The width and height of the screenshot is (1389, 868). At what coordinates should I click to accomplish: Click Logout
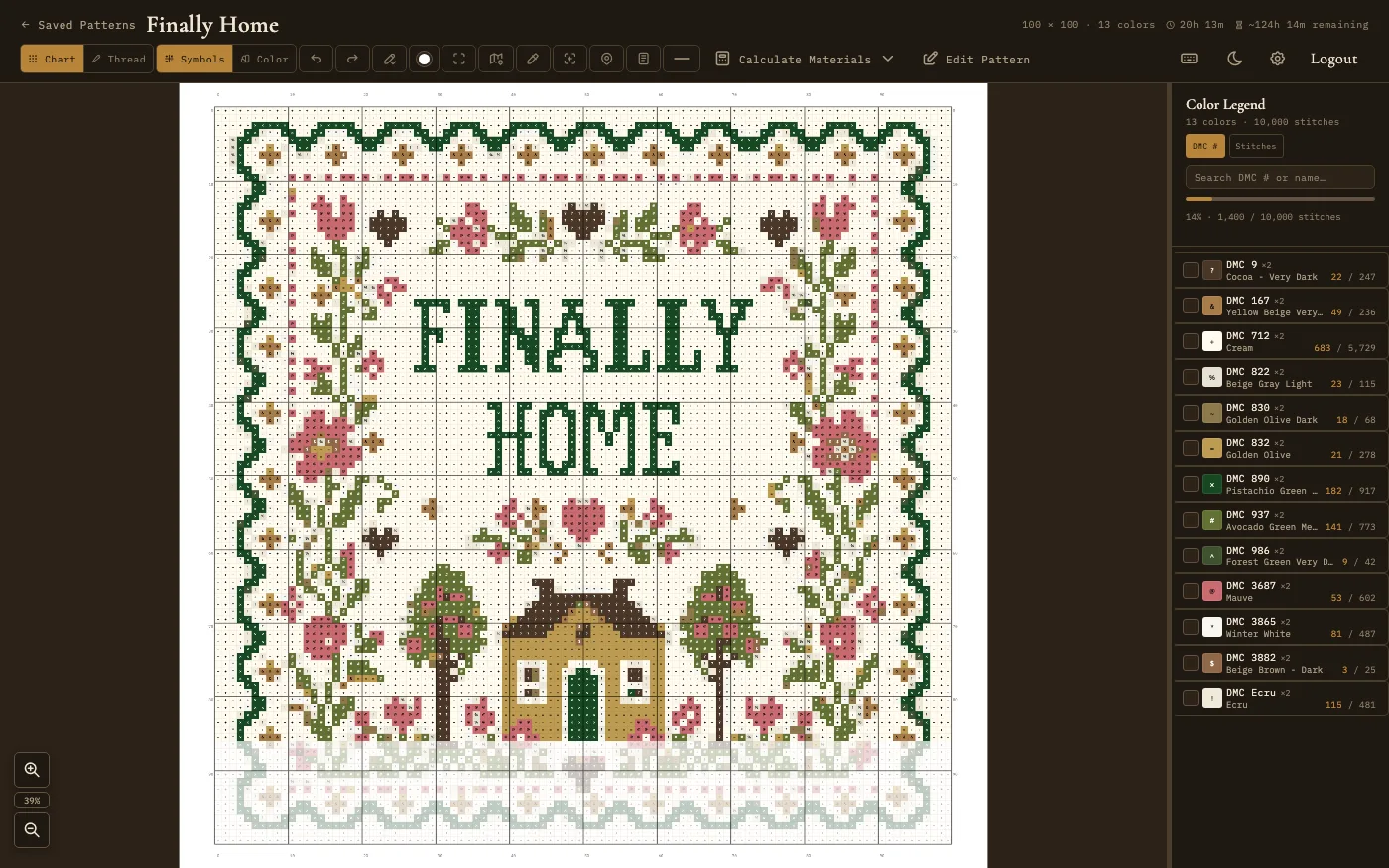[1333, 59]
